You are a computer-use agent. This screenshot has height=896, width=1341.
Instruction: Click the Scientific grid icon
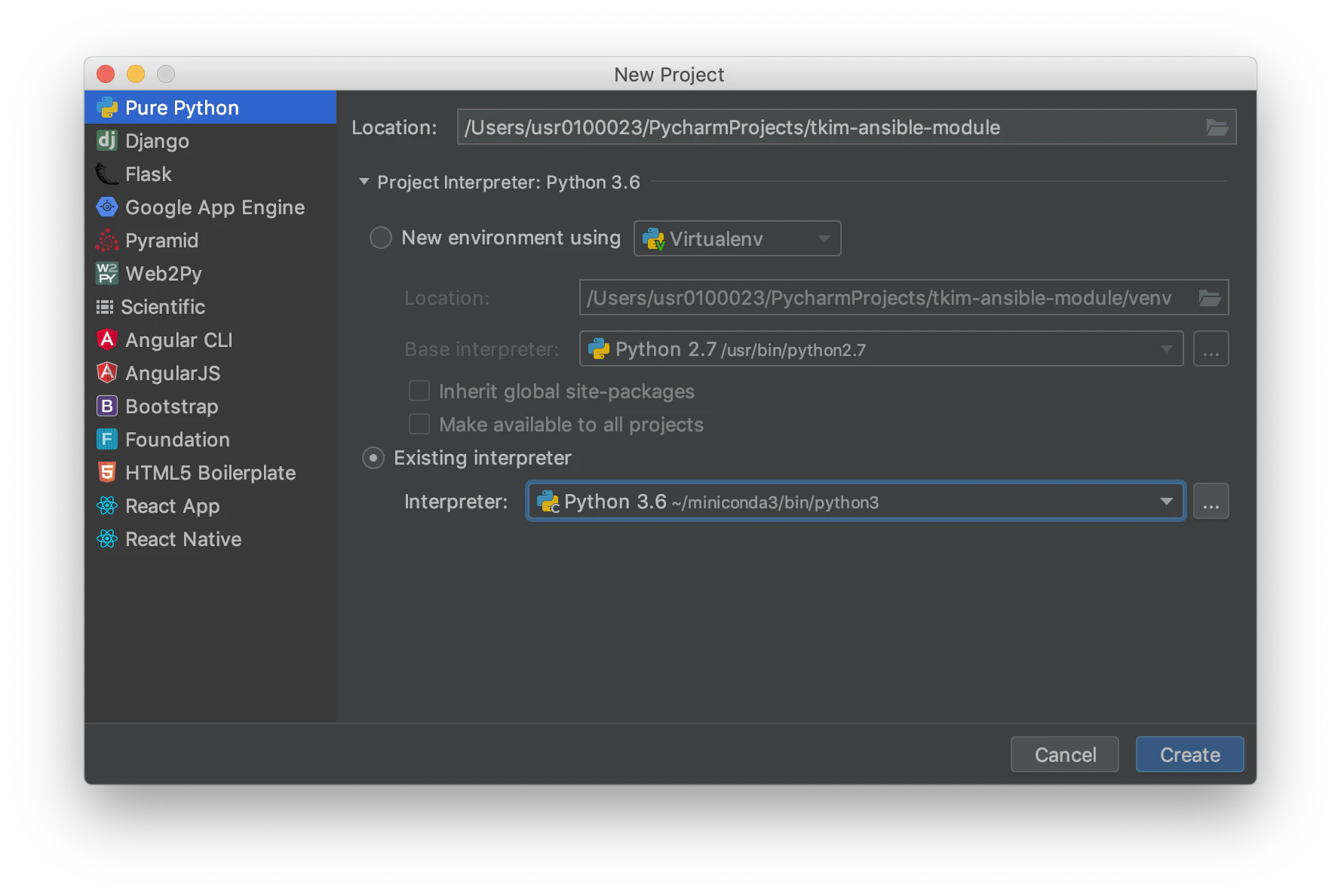click(105, 307)
